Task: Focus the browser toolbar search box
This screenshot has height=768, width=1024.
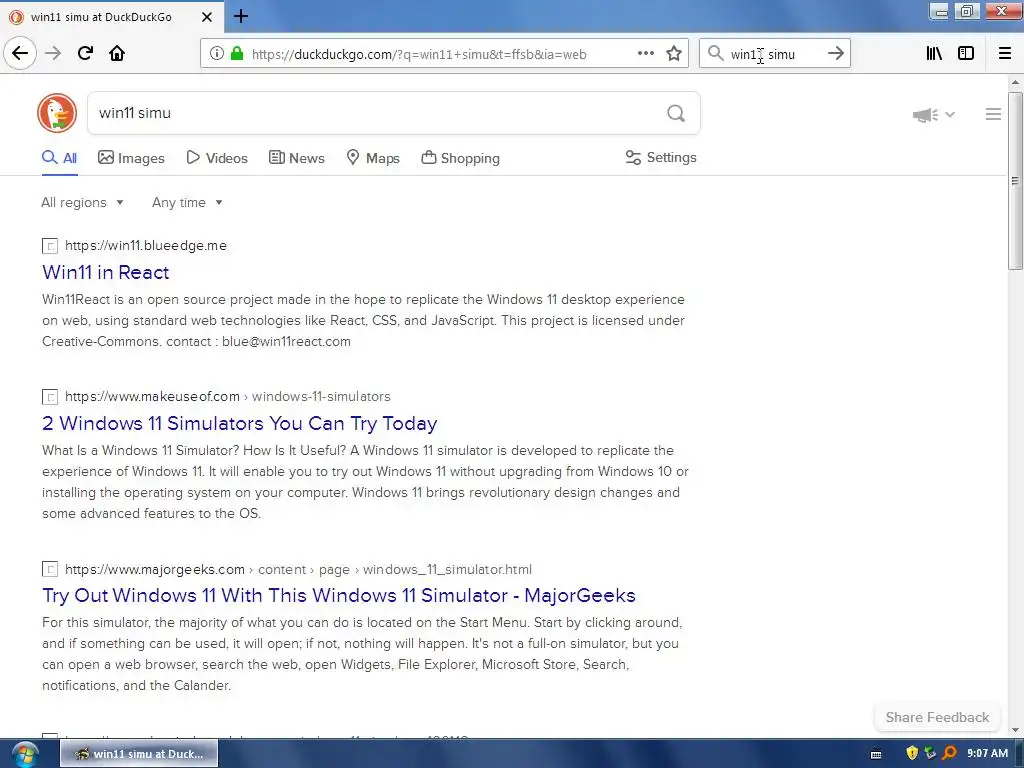Action: pyautogui.click(x=774, y=54)
